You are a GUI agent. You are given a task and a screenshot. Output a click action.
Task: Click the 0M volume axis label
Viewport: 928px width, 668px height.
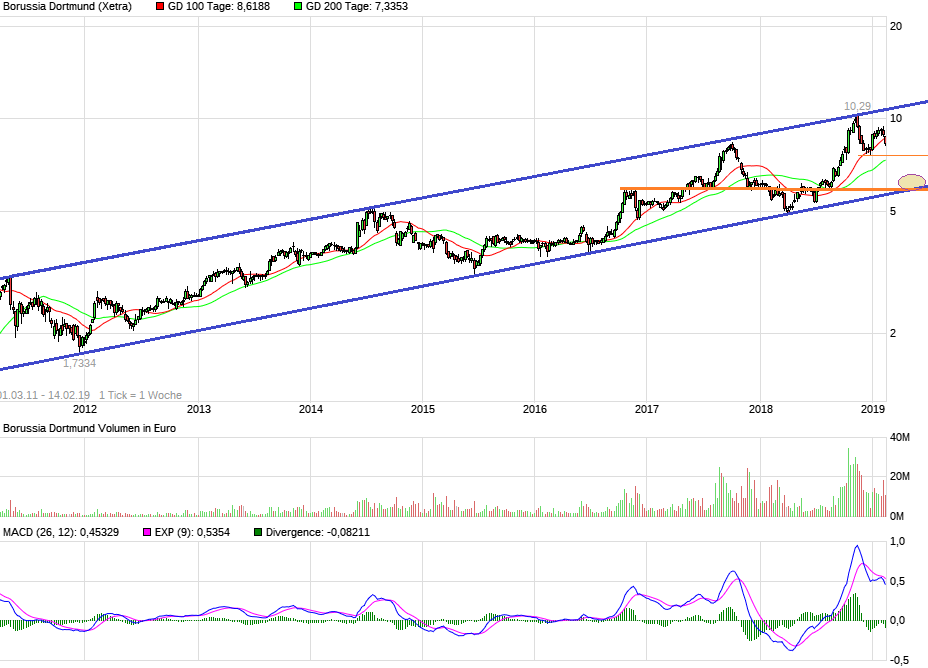click(x=897, y=516)
